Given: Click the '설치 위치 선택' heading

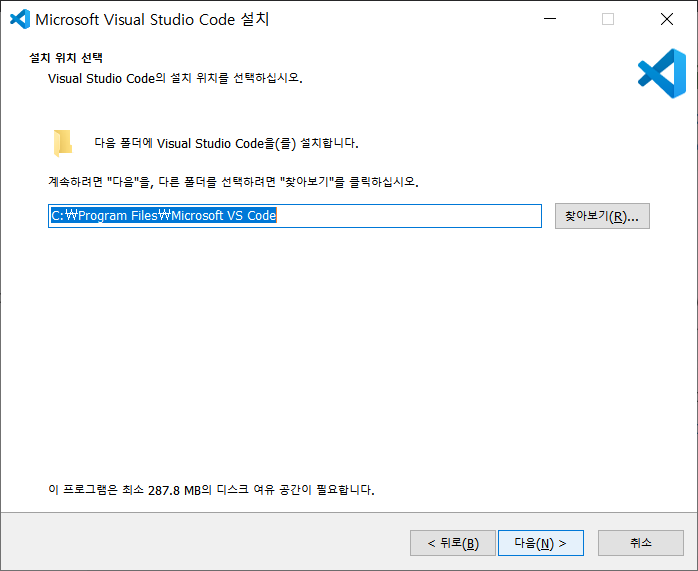Looking at the screenshot, I should (x=66, y=58).
